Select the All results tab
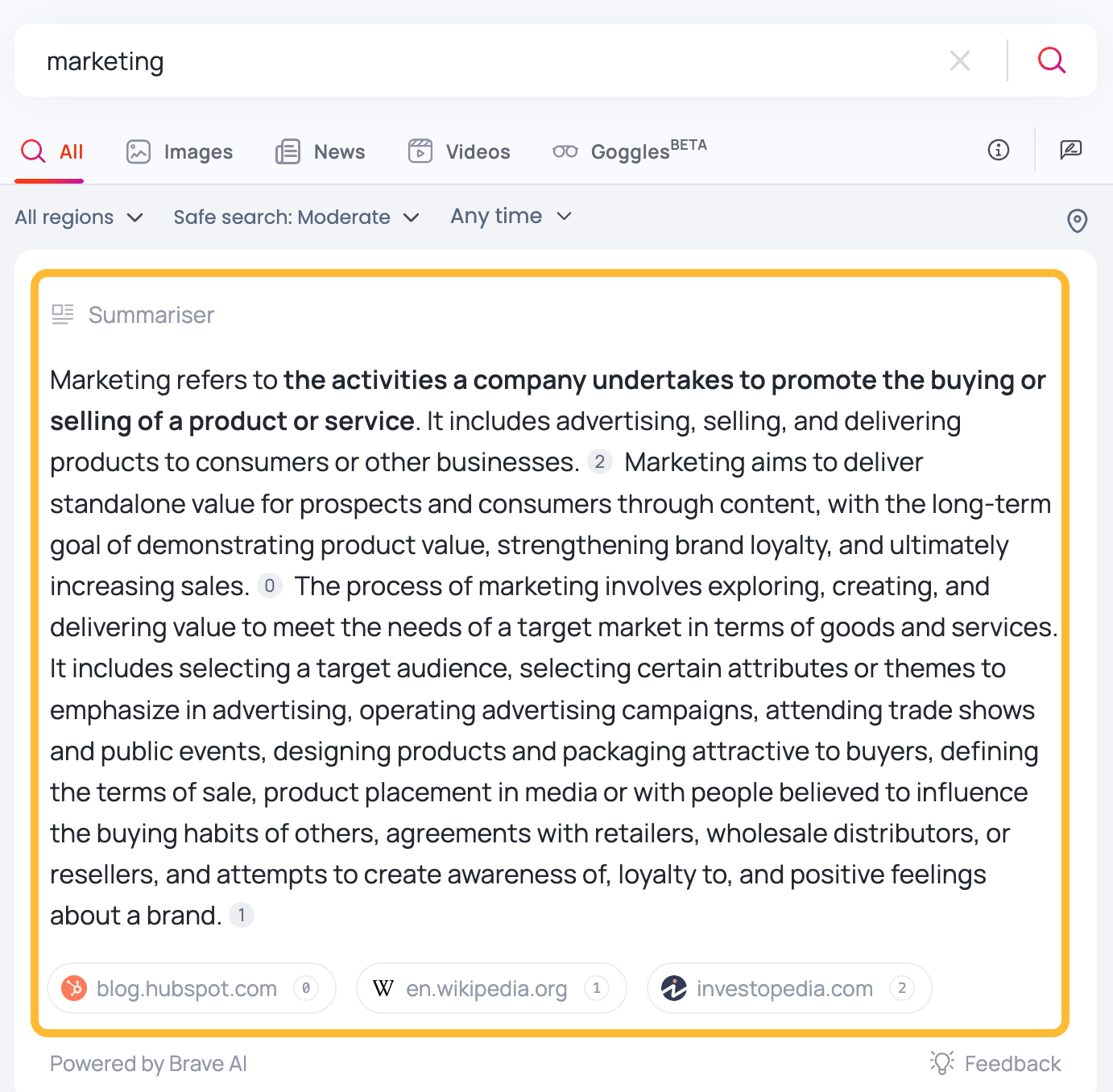Screen dimensions: 1113x1092 click(x=52, y=151)
